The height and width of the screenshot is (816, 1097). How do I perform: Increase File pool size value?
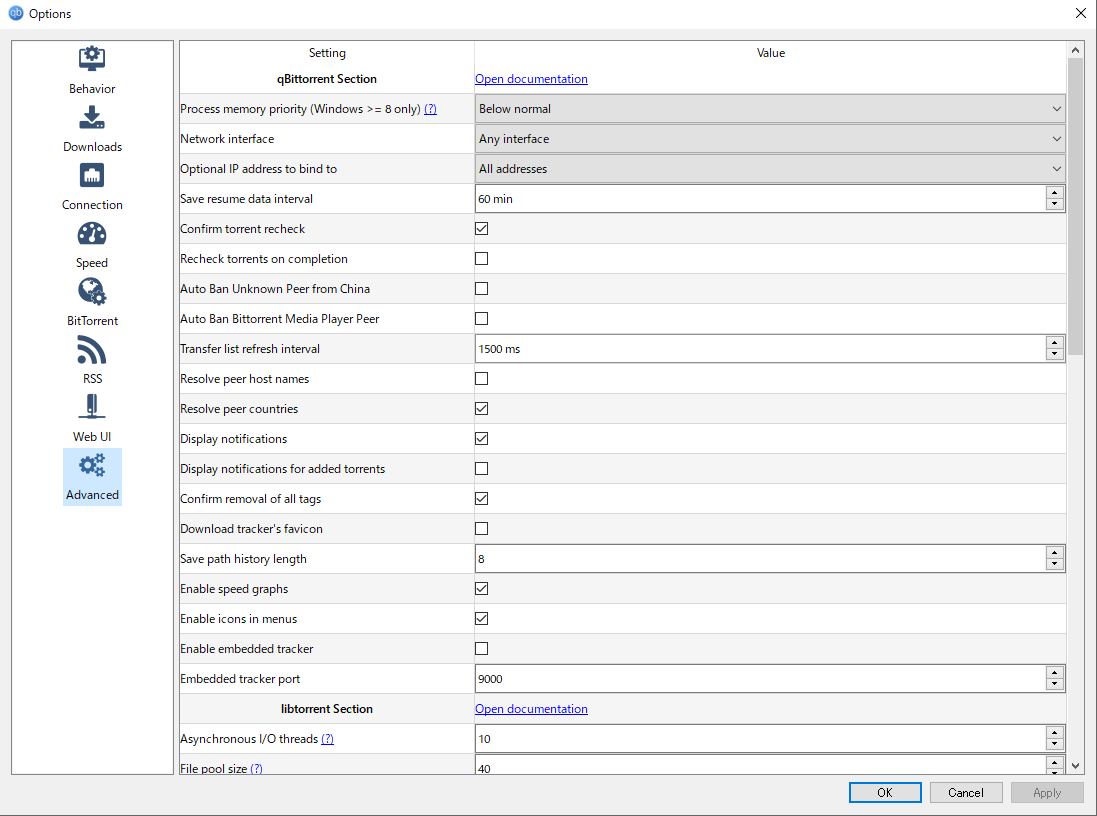point(1054,763)
